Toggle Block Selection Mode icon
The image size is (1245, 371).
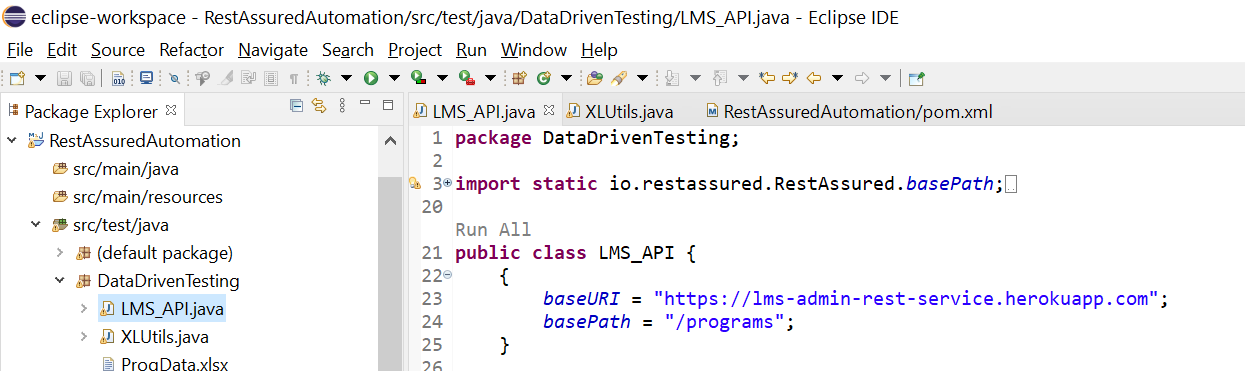271,78
